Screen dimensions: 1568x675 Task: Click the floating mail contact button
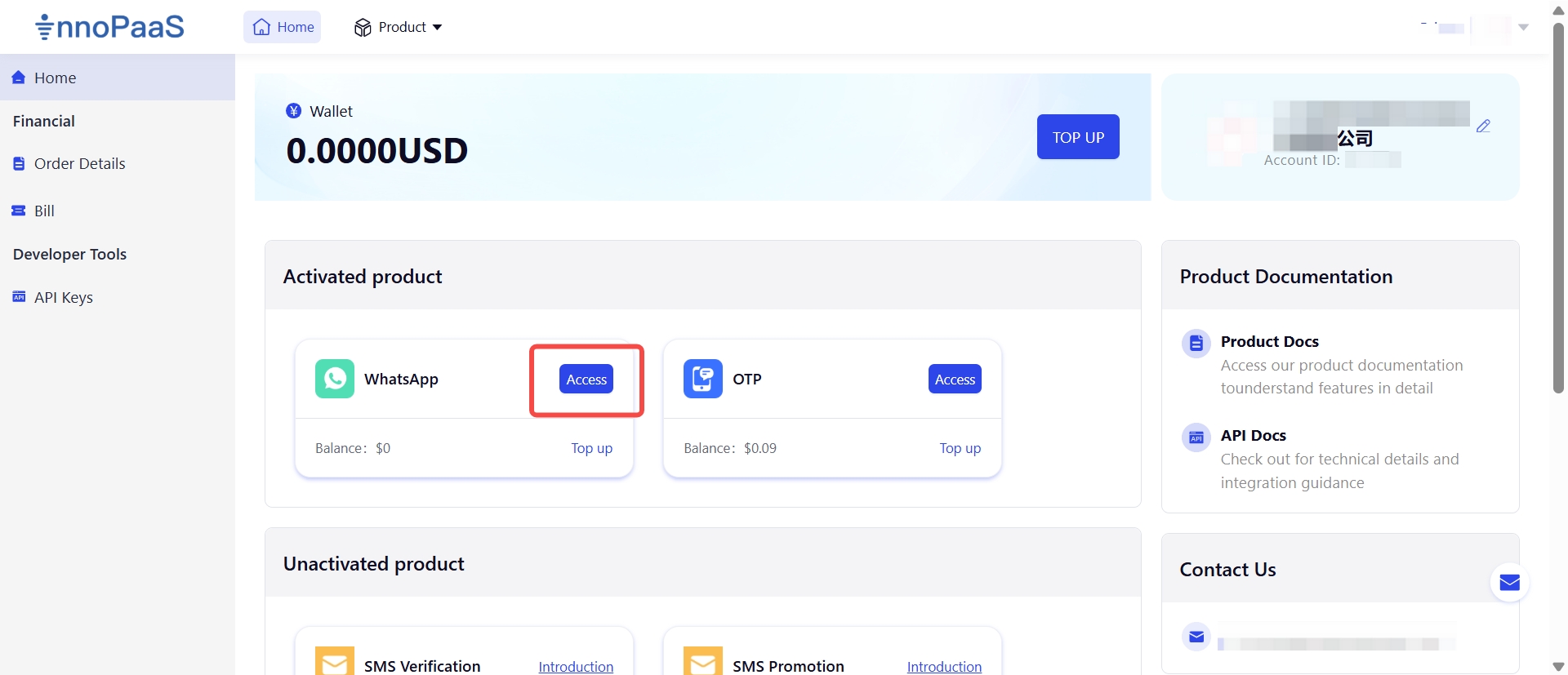click(1510, 583)
